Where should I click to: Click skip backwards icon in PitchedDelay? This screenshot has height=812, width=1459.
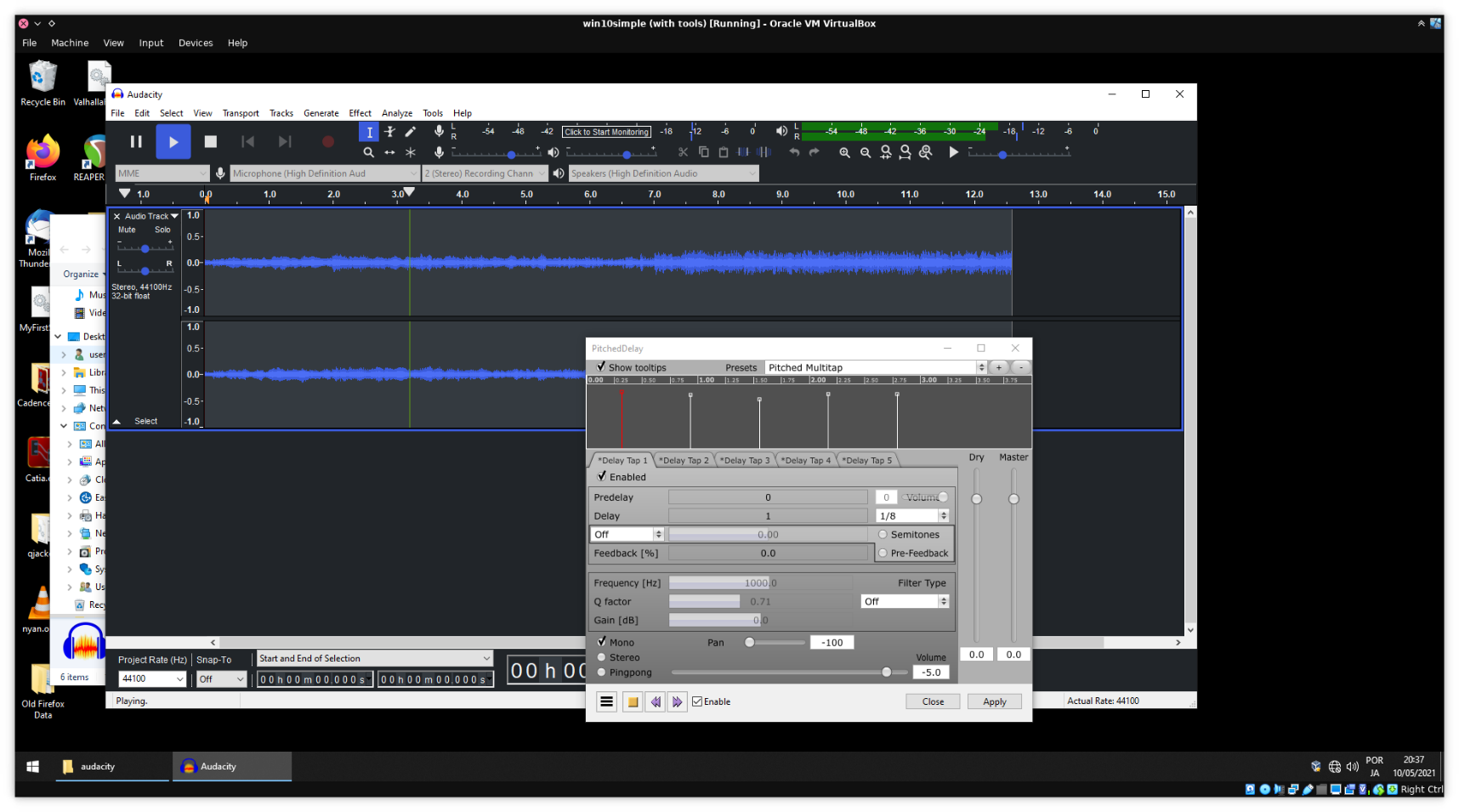pyautogui.click(x=656, y=701)
